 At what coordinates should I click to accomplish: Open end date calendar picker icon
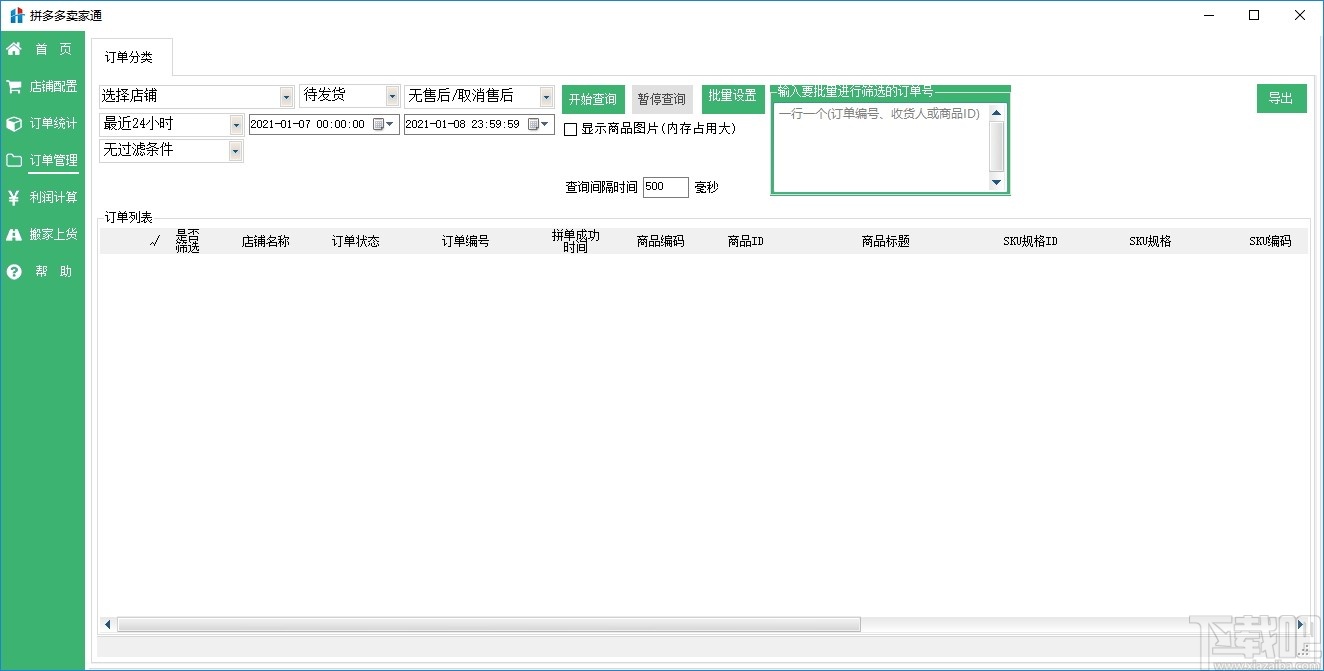coord(534,124)
